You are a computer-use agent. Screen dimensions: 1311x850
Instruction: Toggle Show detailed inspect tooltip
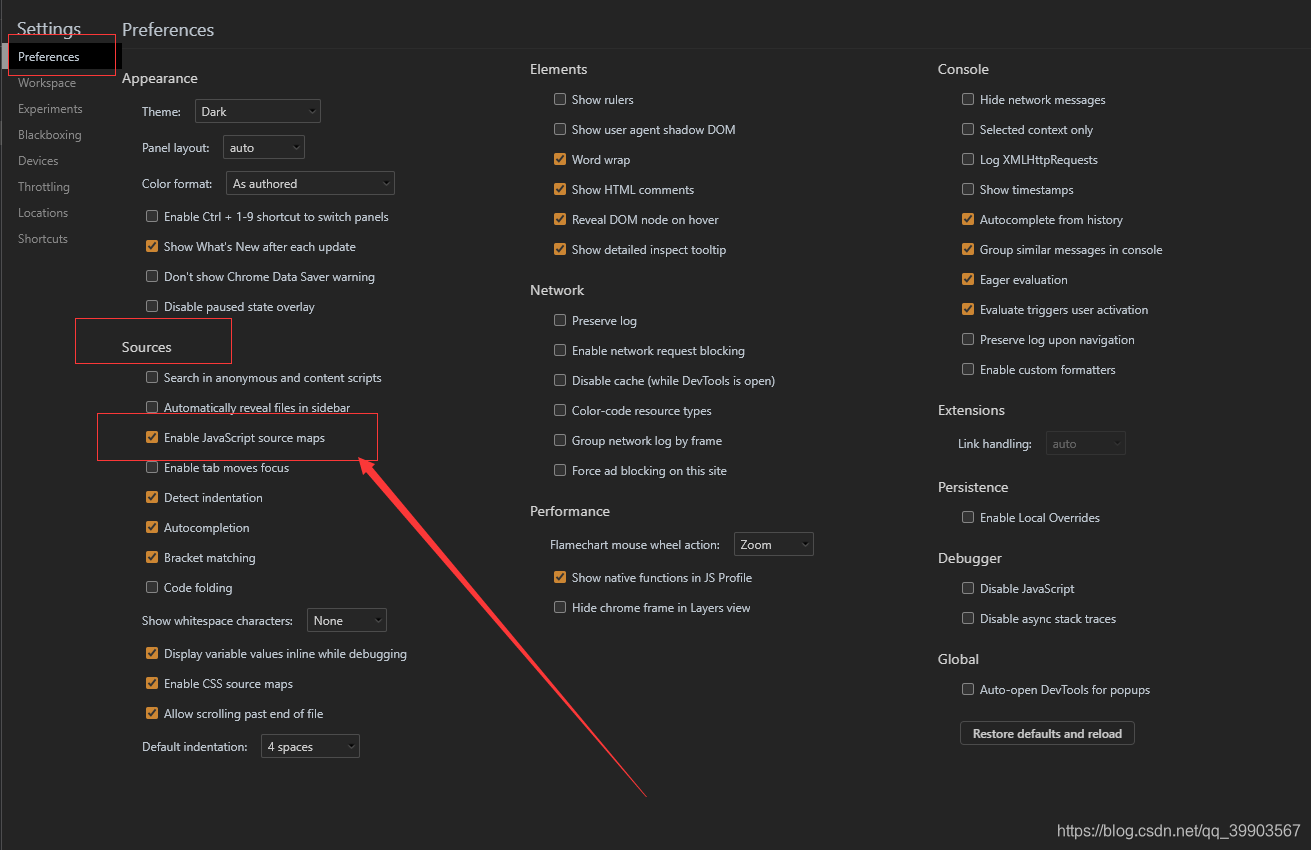point(560,249)
